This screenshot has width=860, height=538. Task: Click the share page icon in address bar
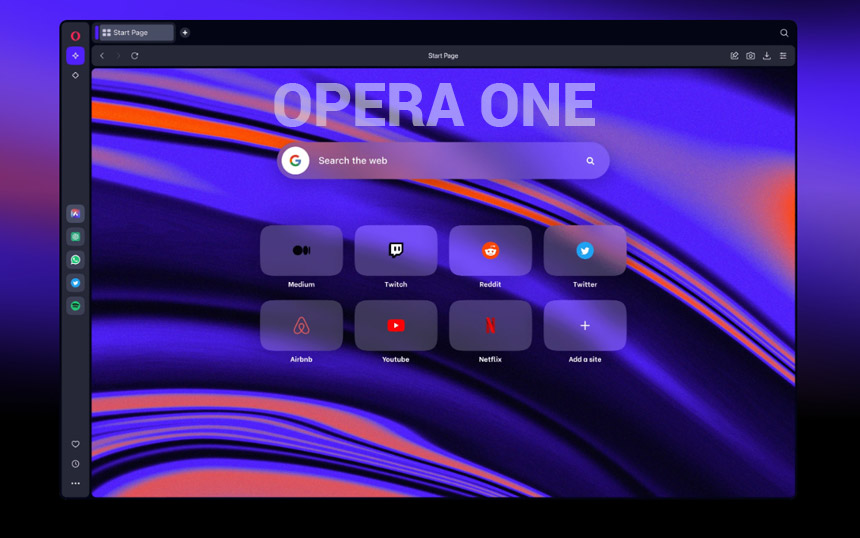coord(734,56)
